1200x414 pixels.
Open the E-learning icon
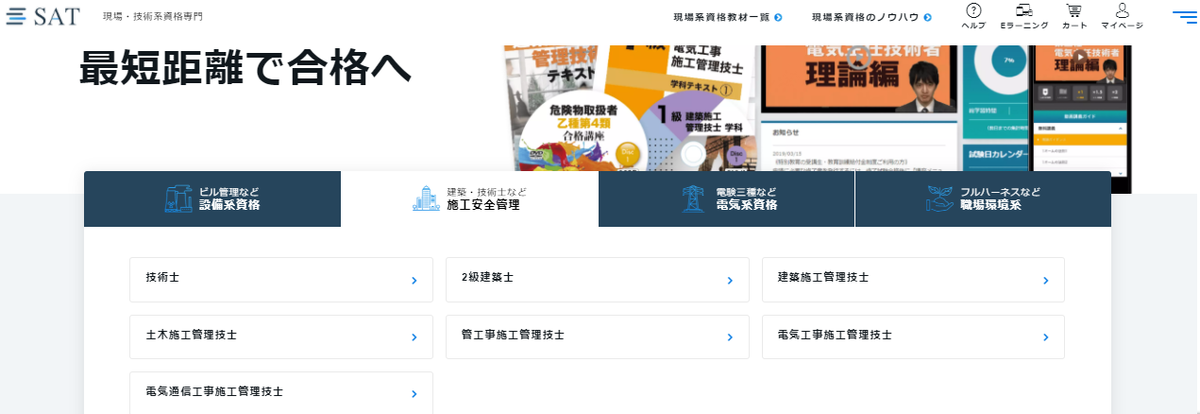tap(1024, 16)
